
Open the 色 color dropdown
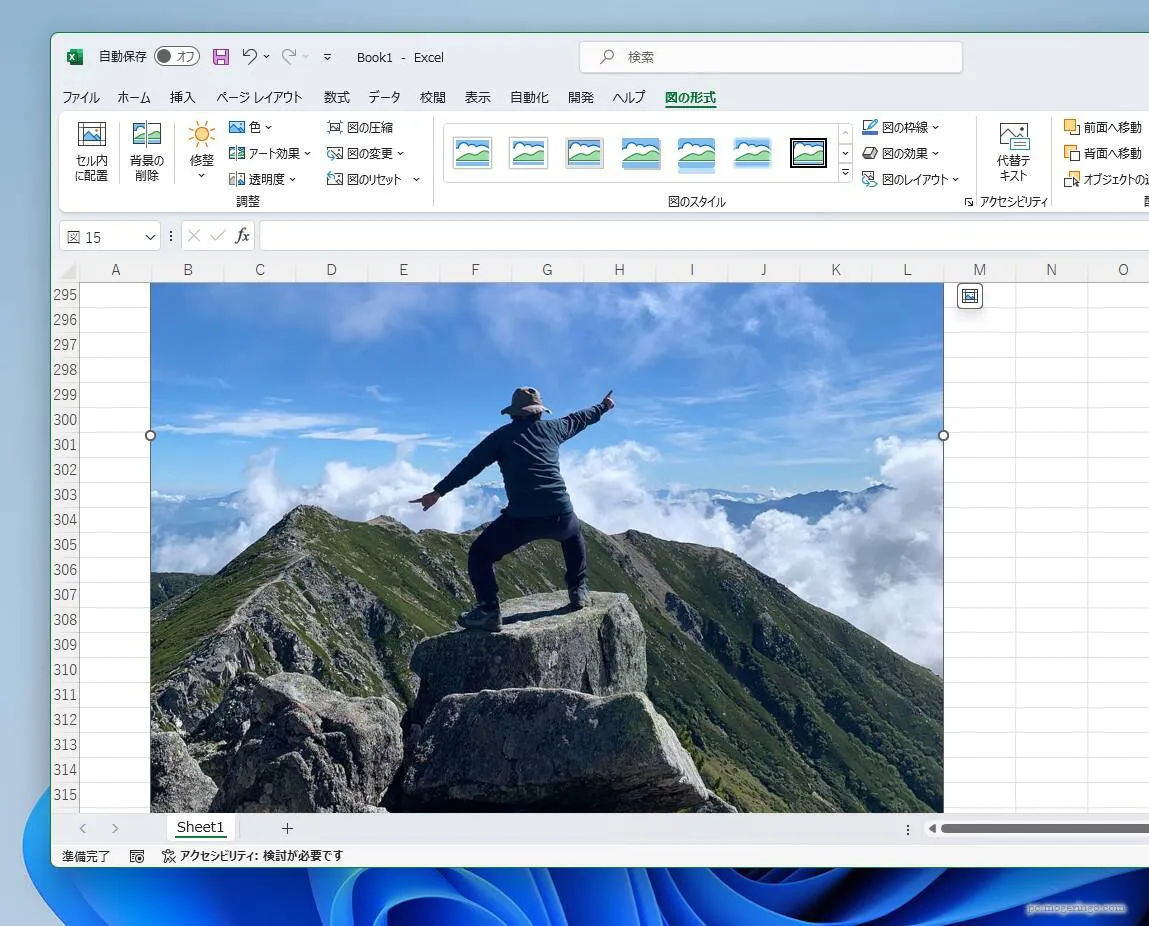(251, 127)
